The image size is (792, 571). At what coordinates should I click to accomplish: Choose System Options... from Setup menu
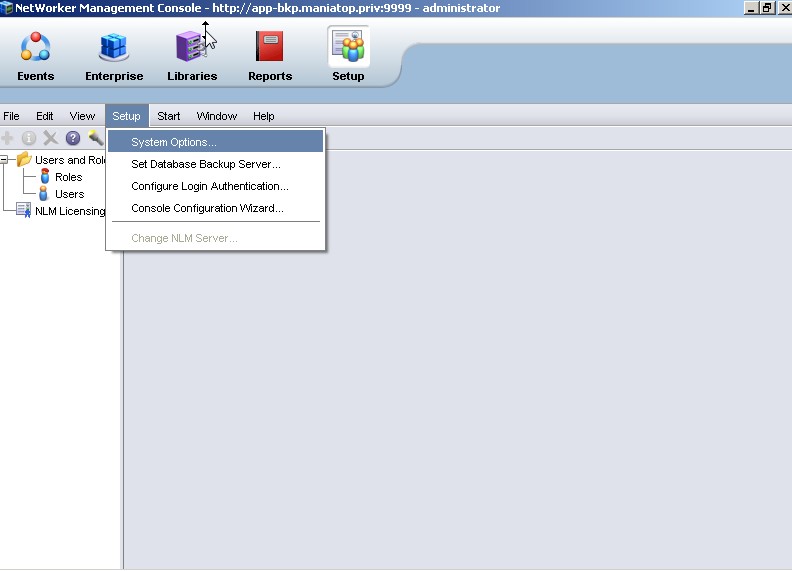(215, 141)
